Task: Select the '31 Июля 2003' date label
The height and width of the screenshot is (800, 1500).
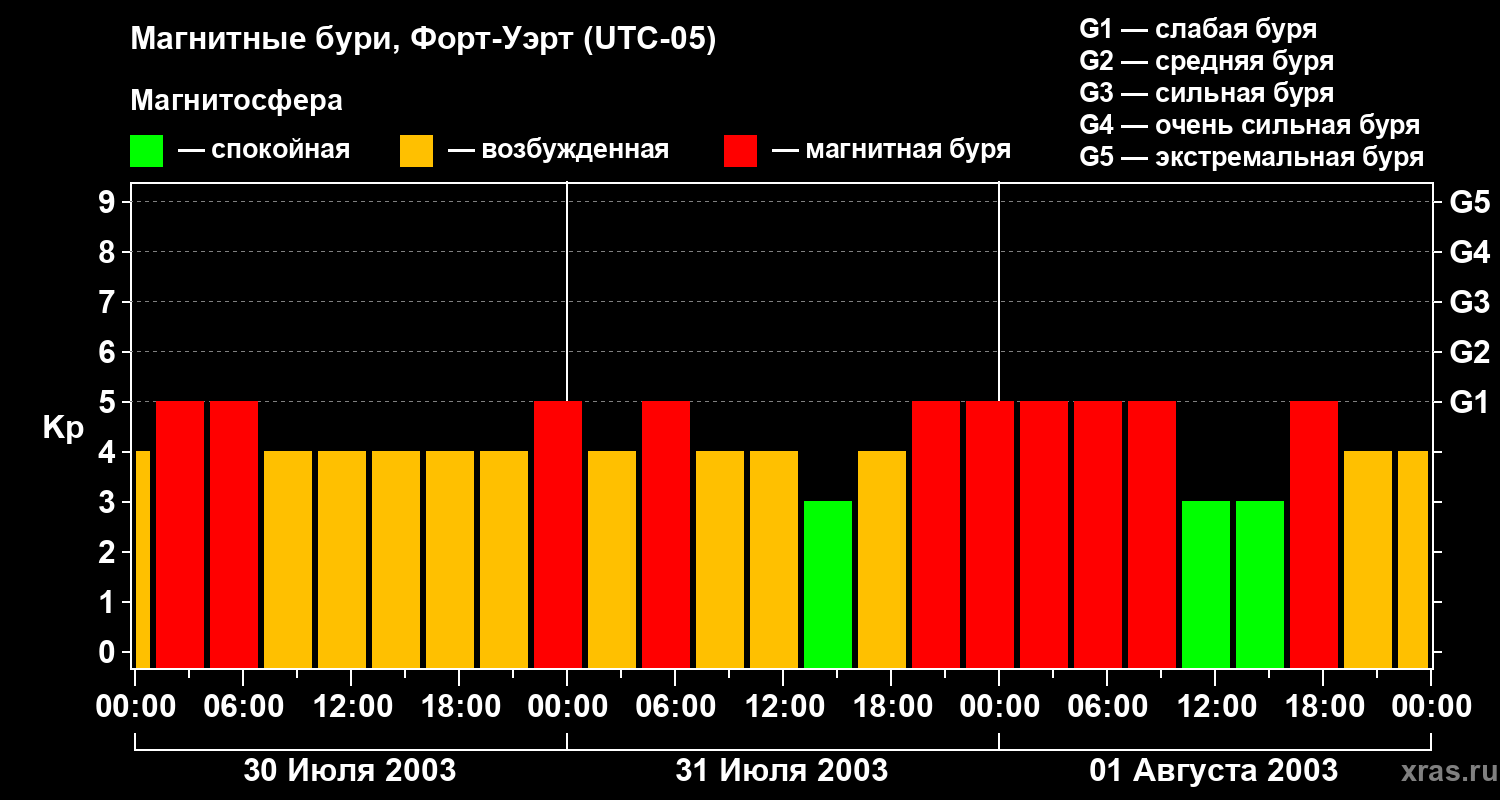Action: pos(782,770)
